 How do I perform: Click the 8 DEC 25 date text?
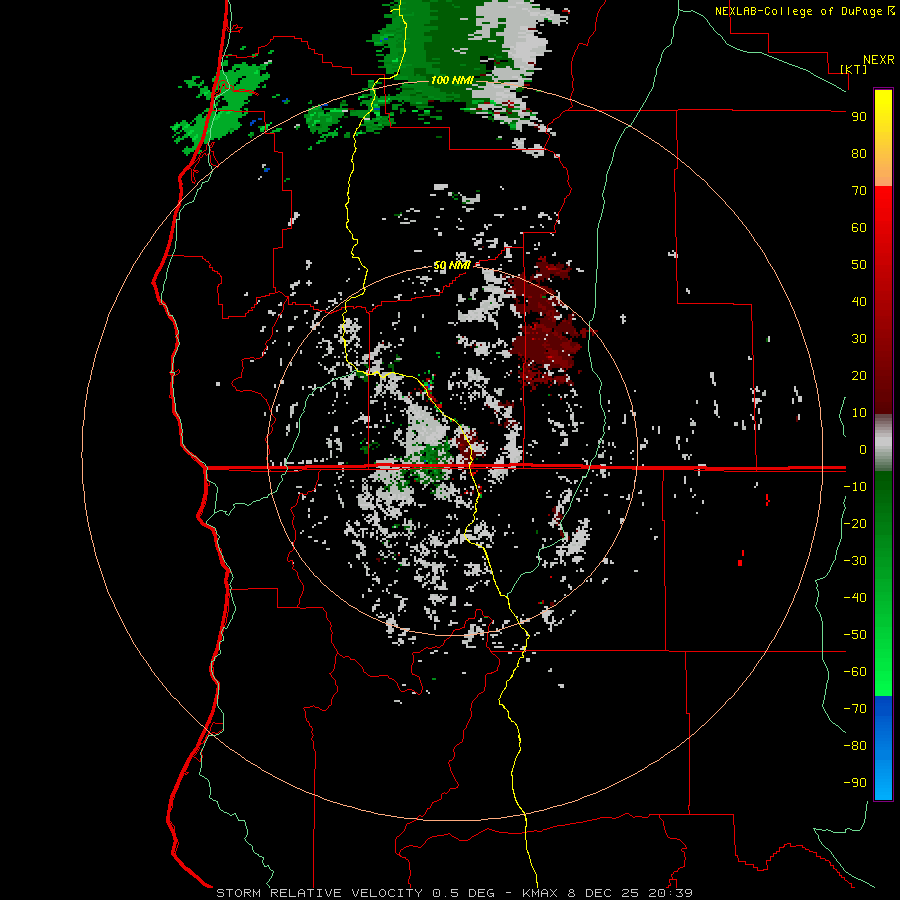[x=603, y=893]
